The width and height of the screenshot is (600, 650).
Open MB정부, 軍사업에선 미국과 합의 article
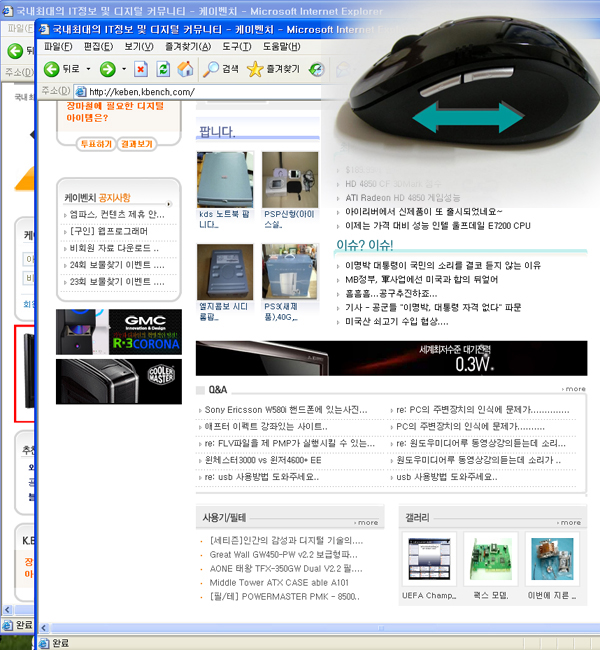[x=421, y=279]
